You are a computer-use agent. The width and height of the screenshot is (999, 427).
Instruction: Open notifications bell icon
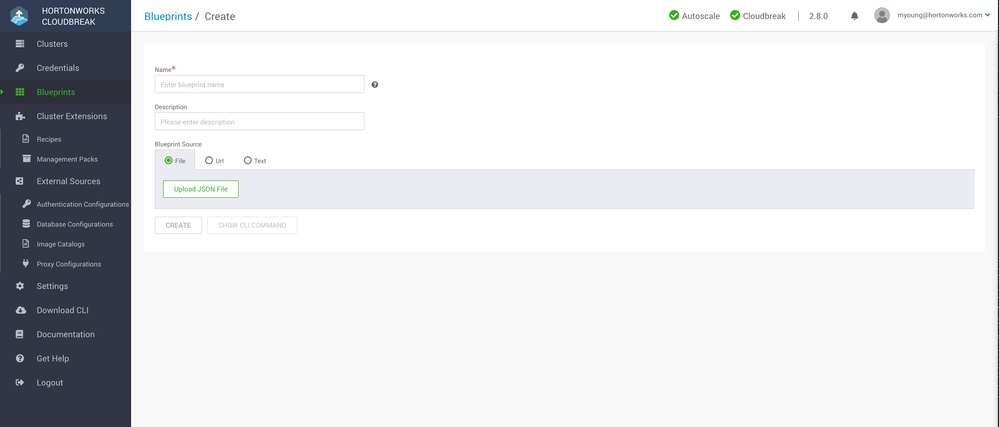[854, 16]
